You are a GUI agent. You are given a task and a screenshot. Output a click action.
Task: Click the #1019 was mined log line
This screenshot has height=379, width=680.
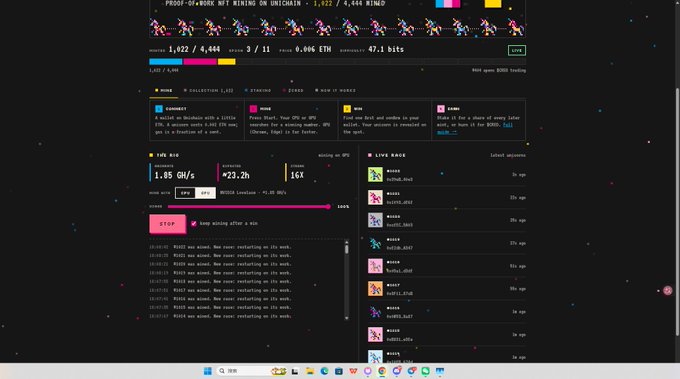232,273
